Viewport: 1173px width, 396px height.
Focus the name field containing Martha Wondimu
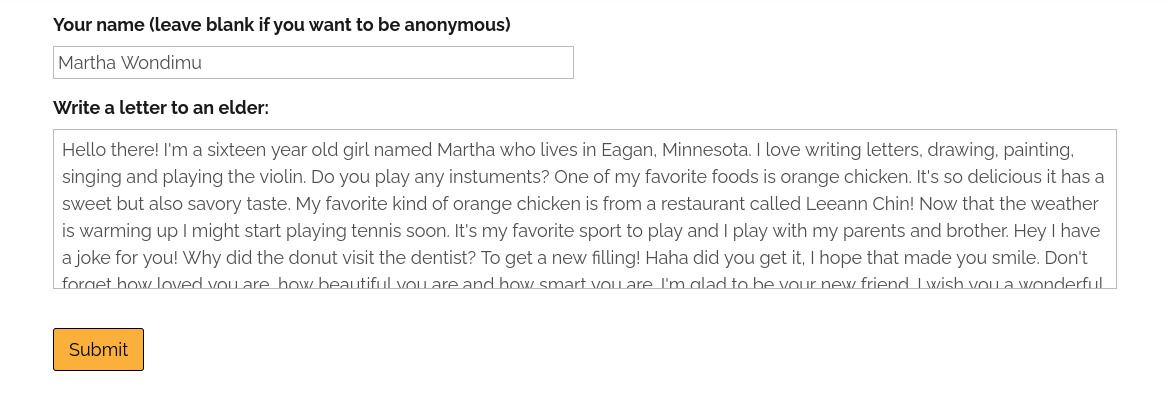point(313,63)
